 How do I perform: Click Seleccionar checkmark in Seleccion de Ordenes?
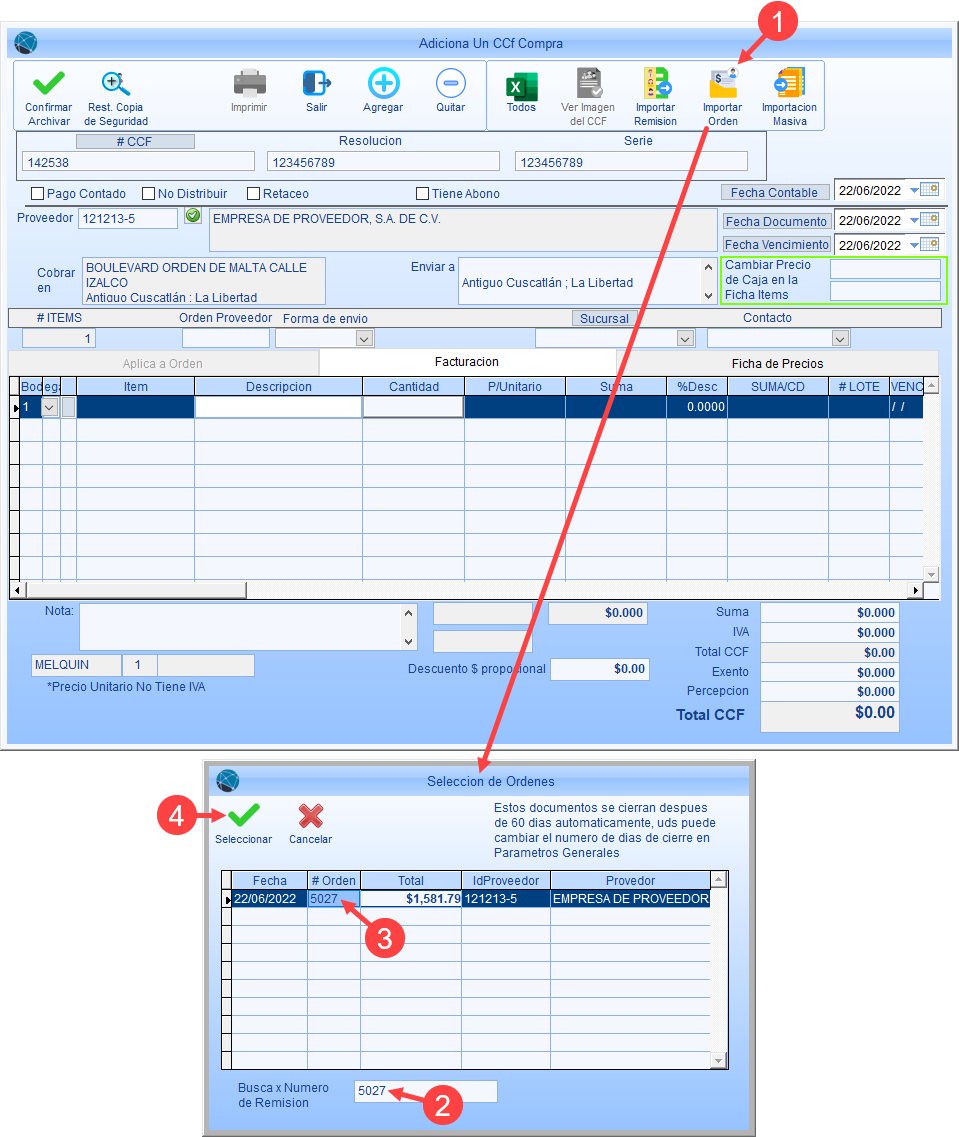tap(244, 816)
